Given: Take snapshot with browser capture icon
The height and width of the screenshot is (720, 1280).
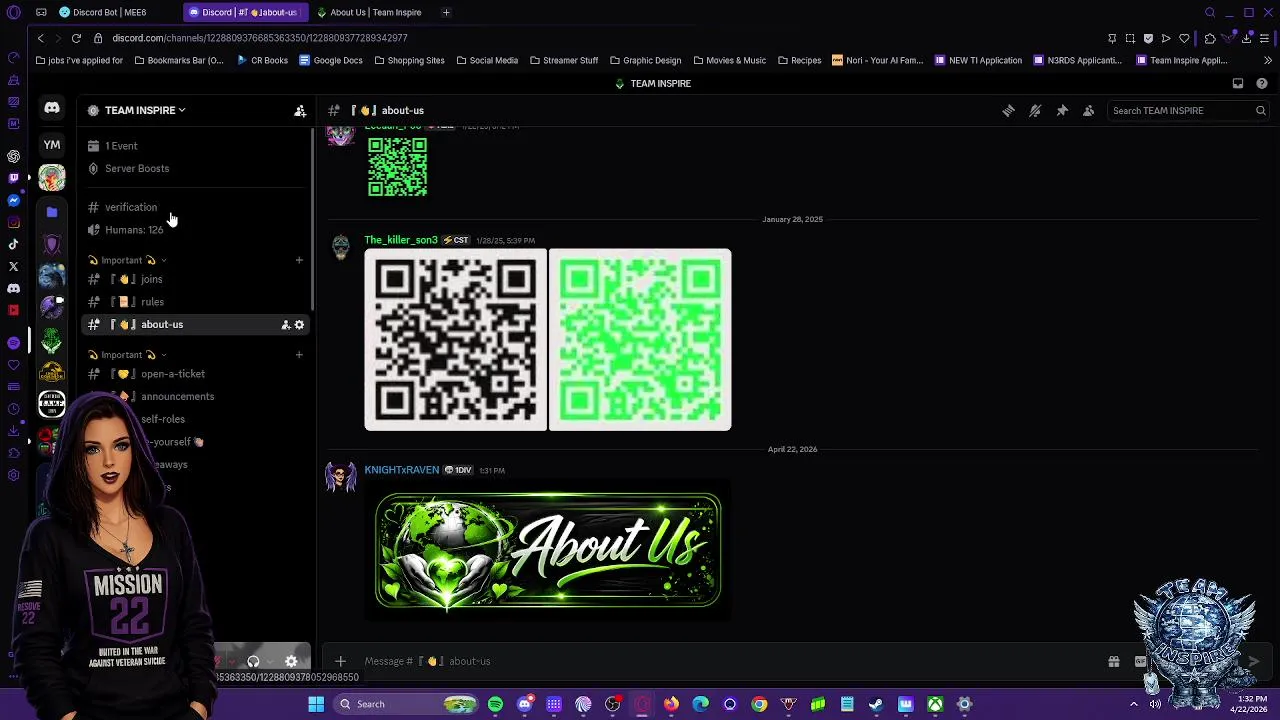Looking at the screenshot, I should tap(1130, 38).
